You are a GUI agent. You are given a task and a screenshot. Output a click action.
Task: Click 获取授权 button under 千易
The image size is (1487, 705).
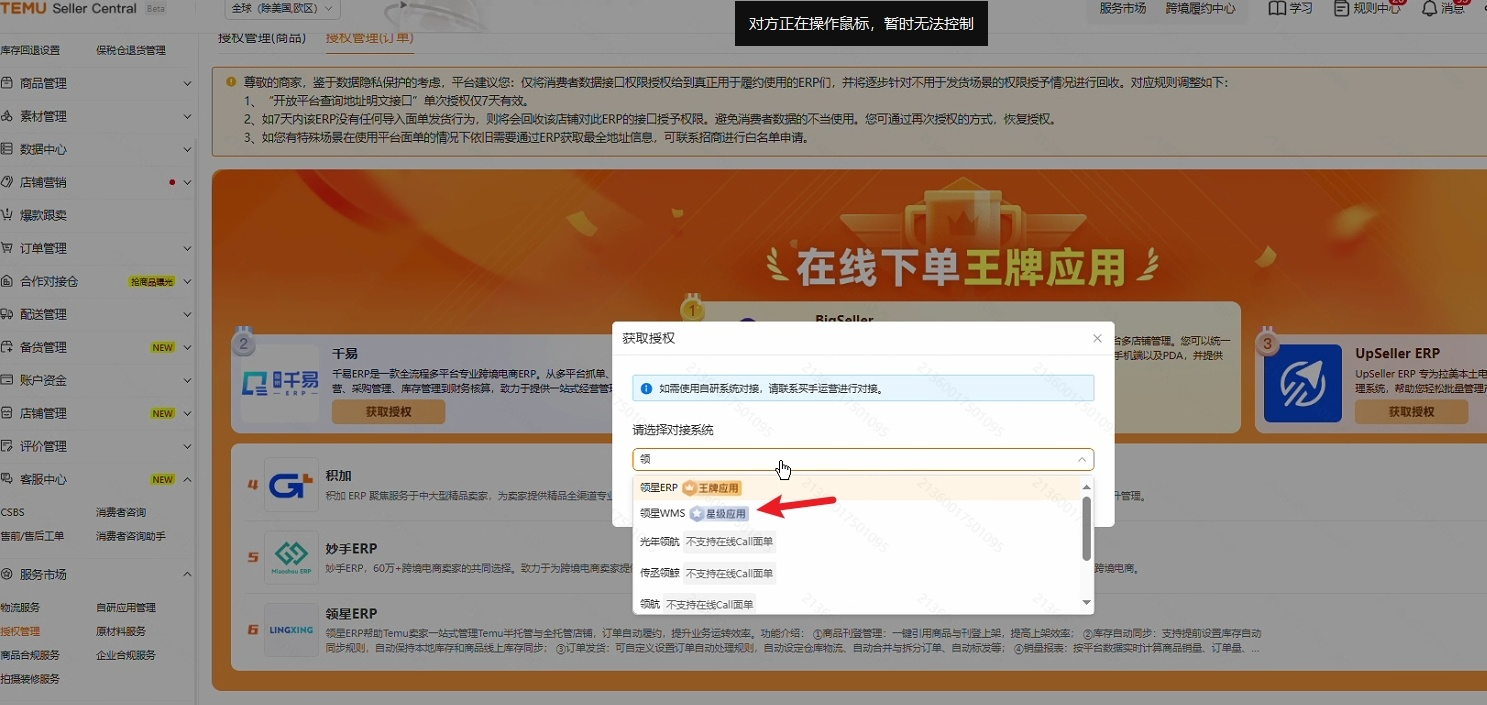tap(388, 411)
